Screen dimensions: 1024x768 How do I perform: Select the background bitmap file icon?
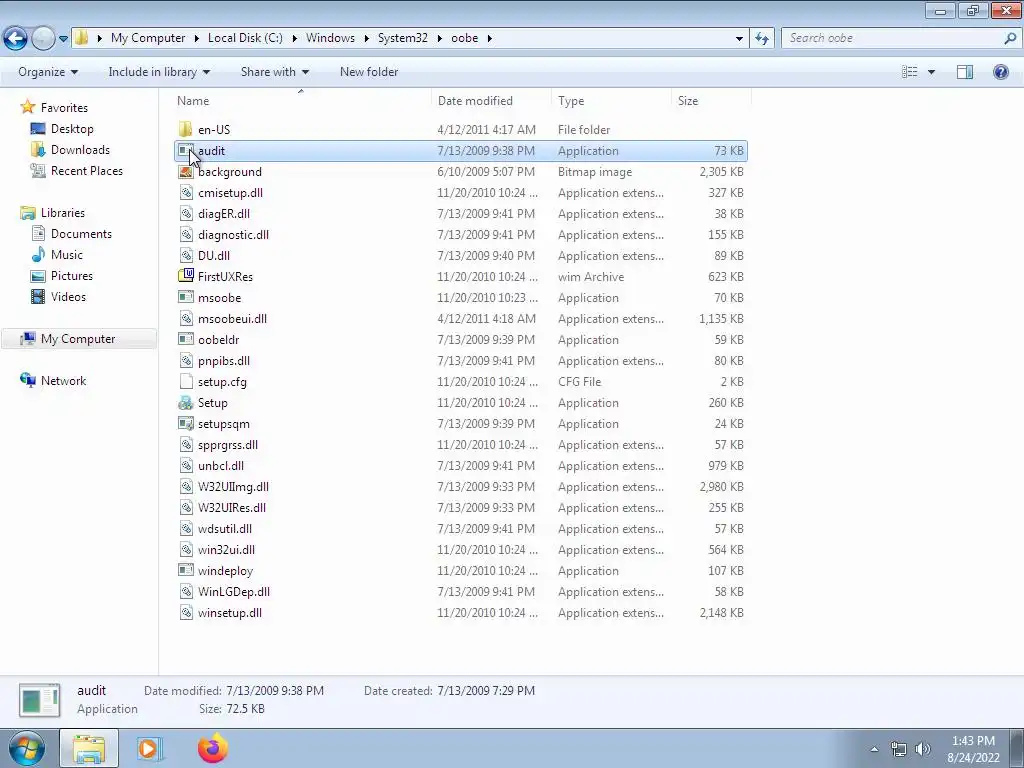click(x=185, y=172)
